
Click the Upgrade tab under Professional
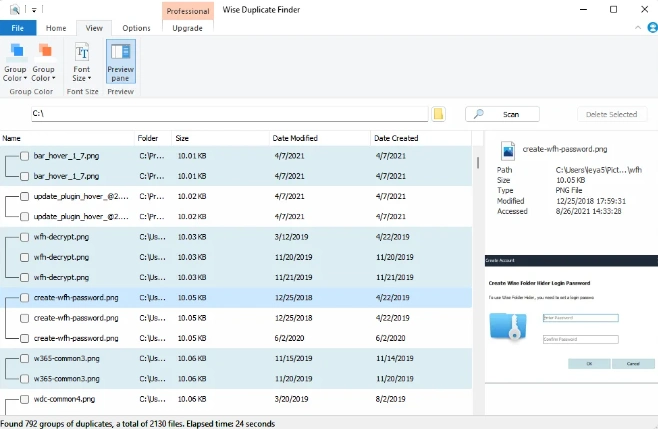tap(187, 28)
